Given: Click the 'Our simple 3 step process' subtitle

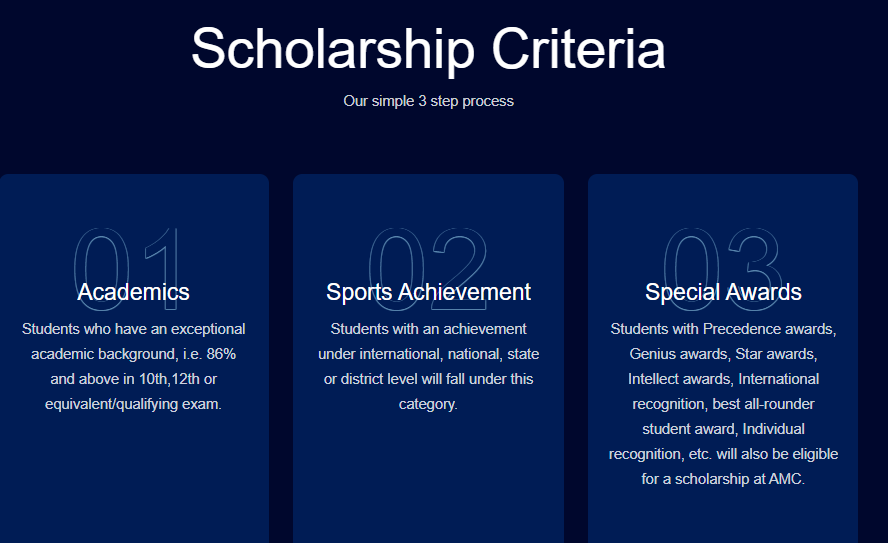Looking at the screenshot, I should click(x=428, y=101).
